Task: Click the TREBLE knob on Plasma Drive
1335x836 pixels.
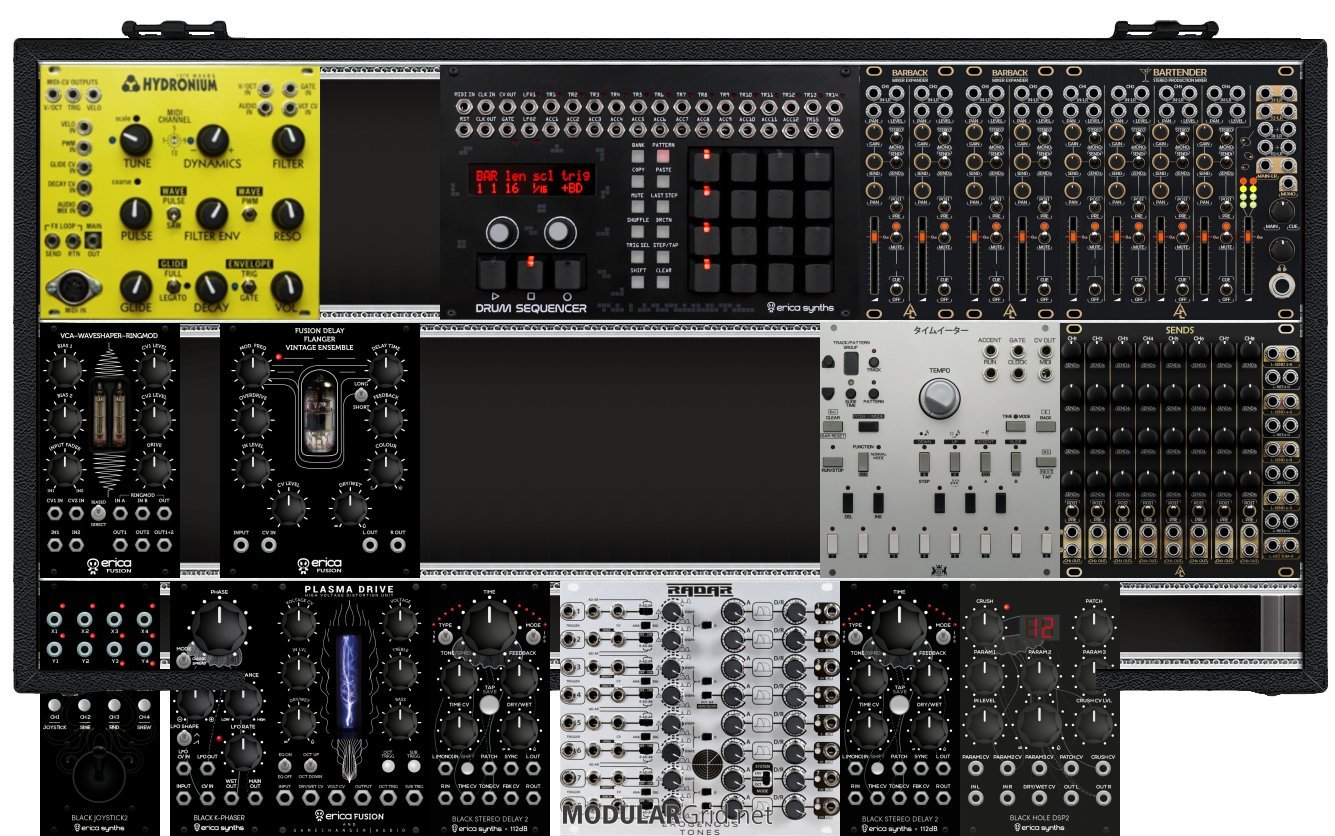Action: [400, 673]
